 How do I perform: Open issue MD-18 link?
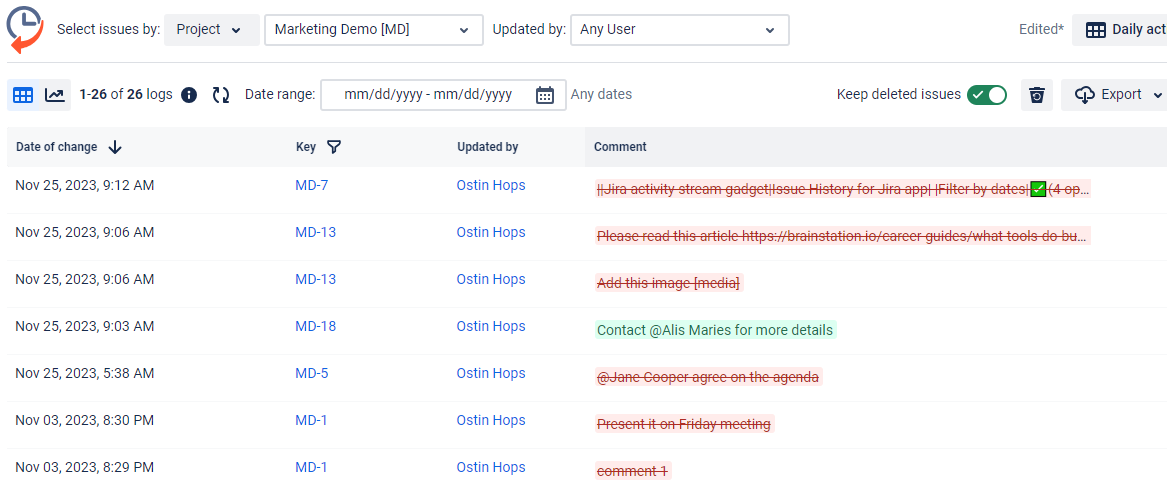[x=316, y=326]
